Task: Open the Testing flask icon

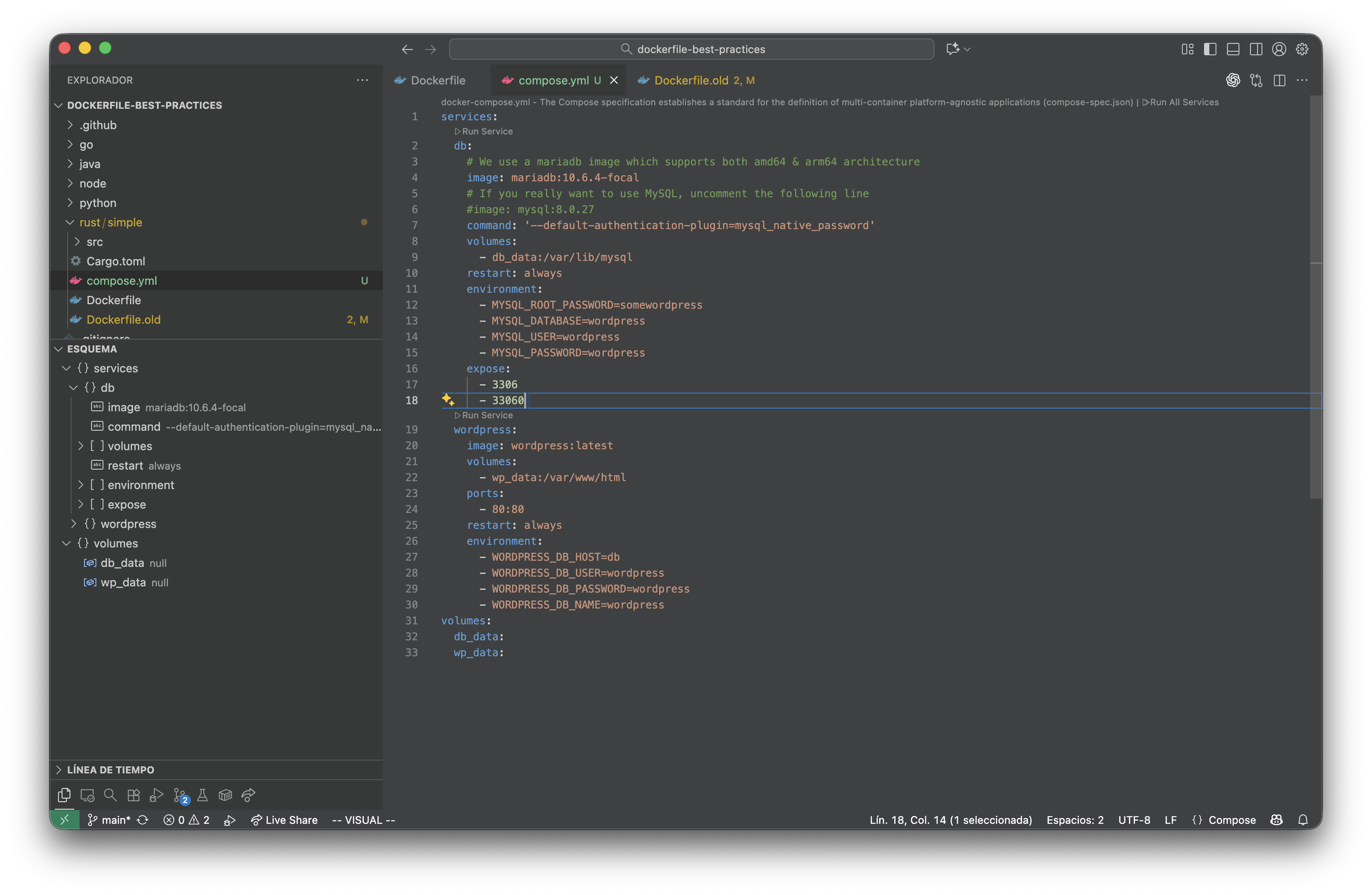Action: pyautogui.click(x=202, y=795)
